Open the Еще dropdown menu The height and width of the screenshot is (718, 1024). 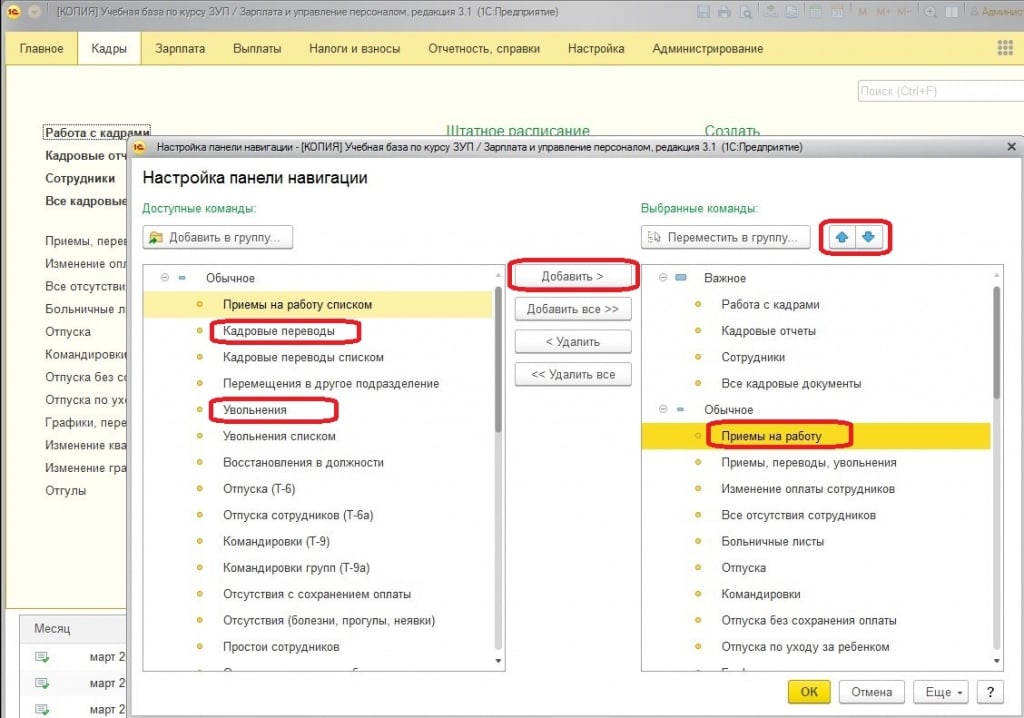[x=944, y=692]
